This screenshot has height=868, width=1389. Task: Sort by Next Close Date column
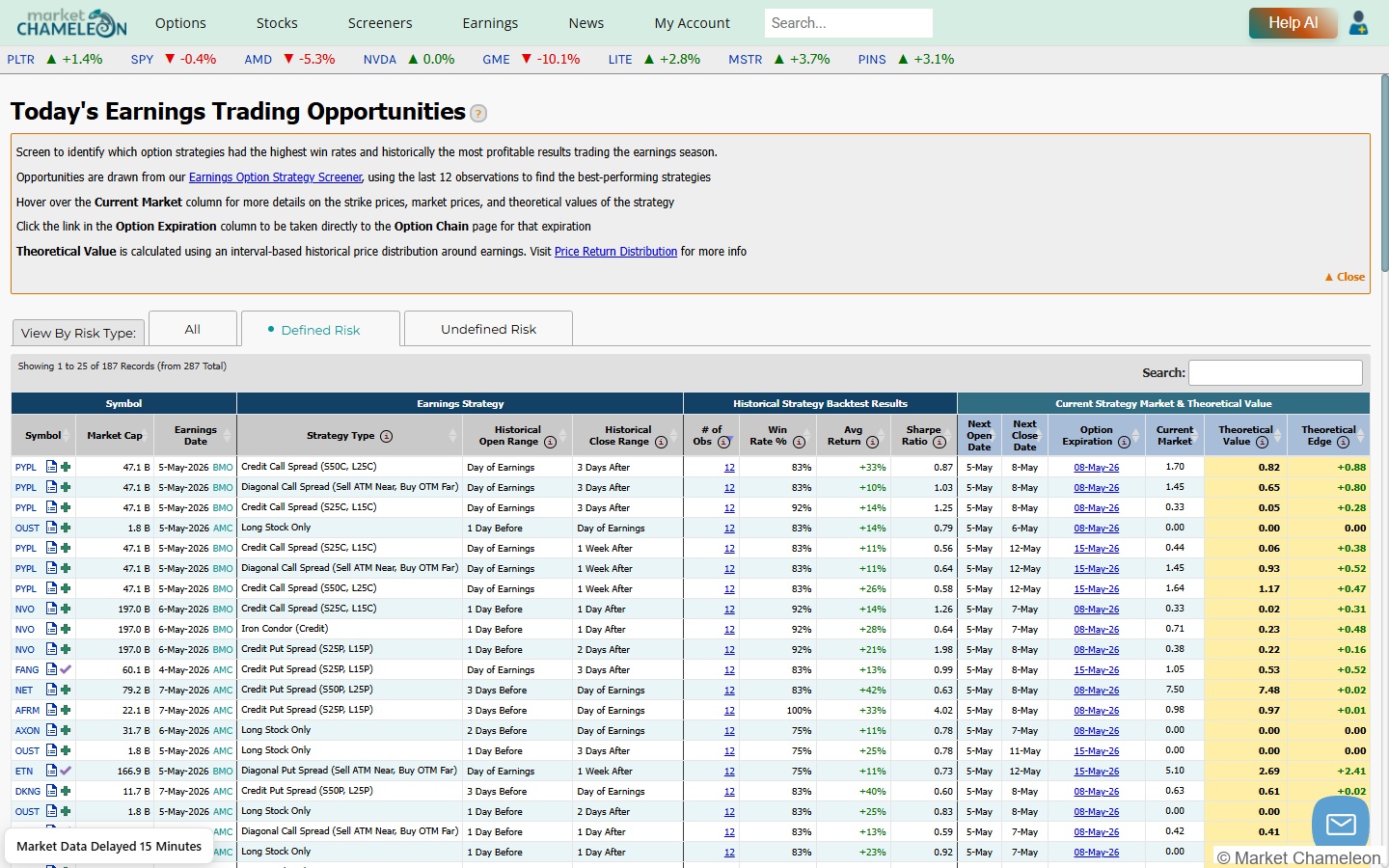[x=1024, y=436]
